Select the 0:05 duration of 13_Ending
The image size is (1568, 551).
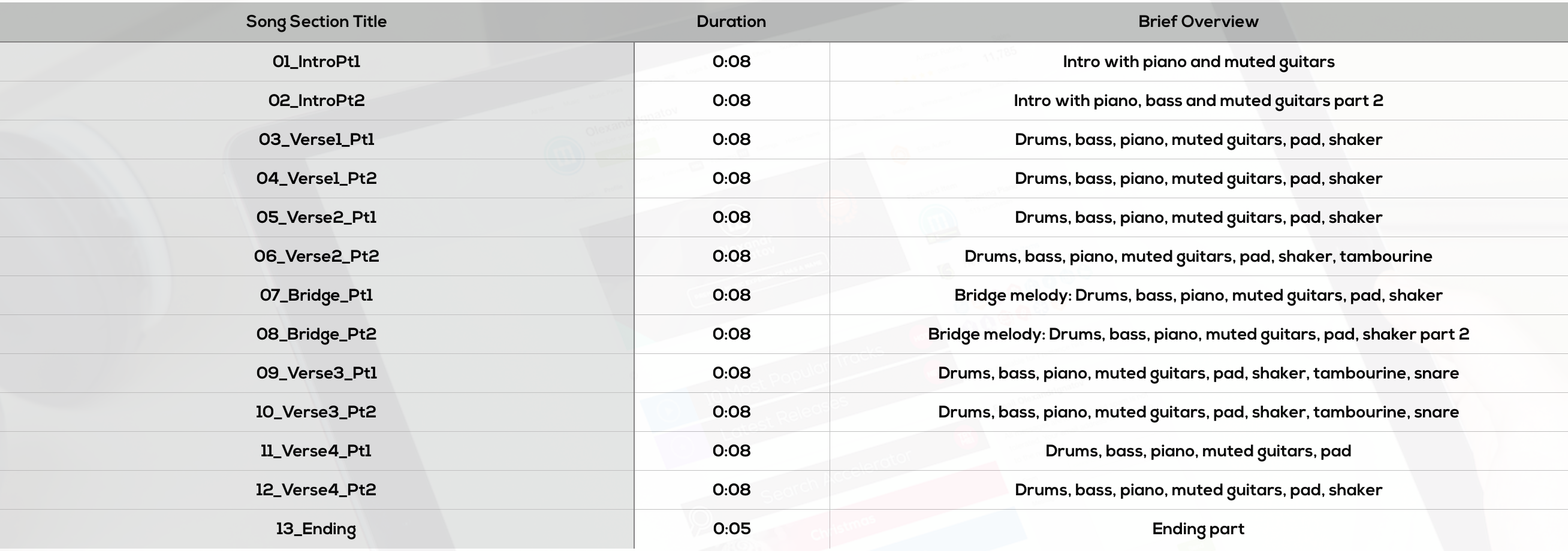coord(731,528)
